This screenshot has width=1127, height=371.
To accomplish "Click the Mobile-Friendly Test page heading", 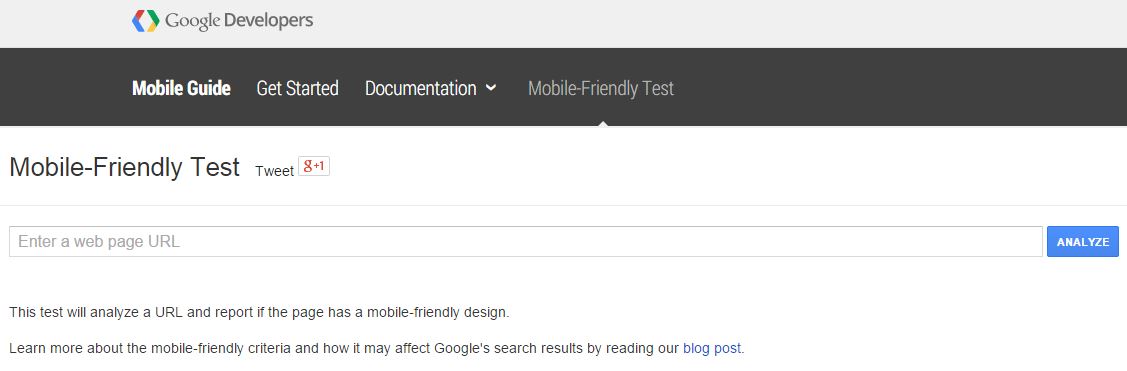I will pyautogui.click(x=124, y=168).
